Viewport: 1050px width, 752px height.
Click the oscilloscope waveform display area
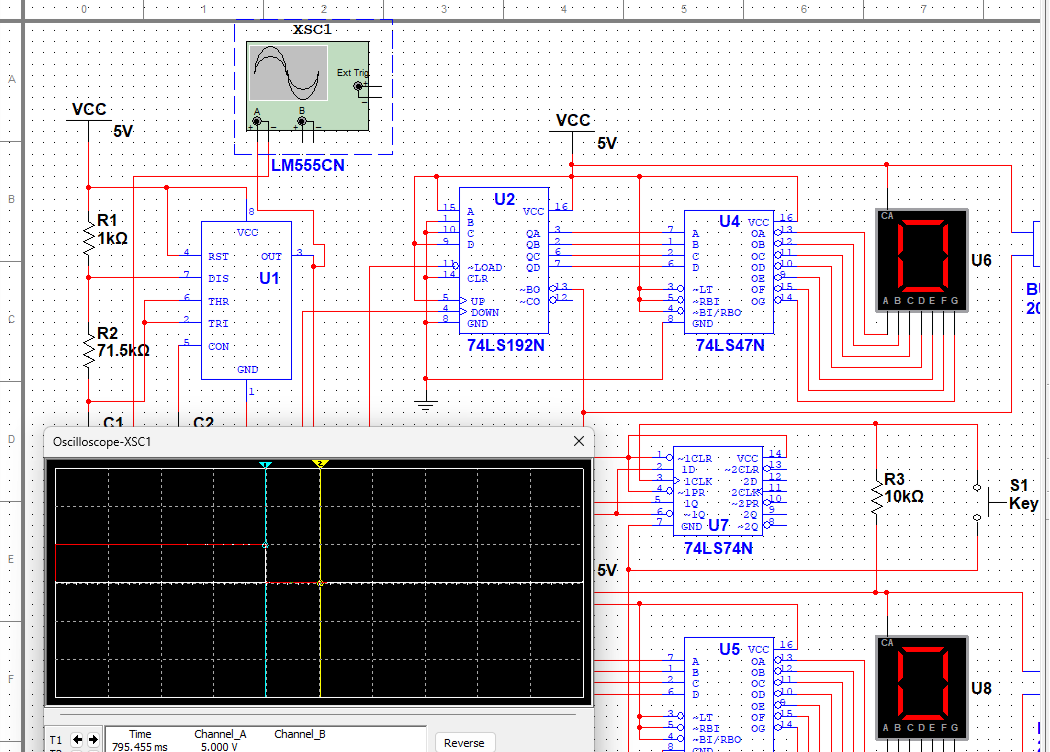coord(319,583)
